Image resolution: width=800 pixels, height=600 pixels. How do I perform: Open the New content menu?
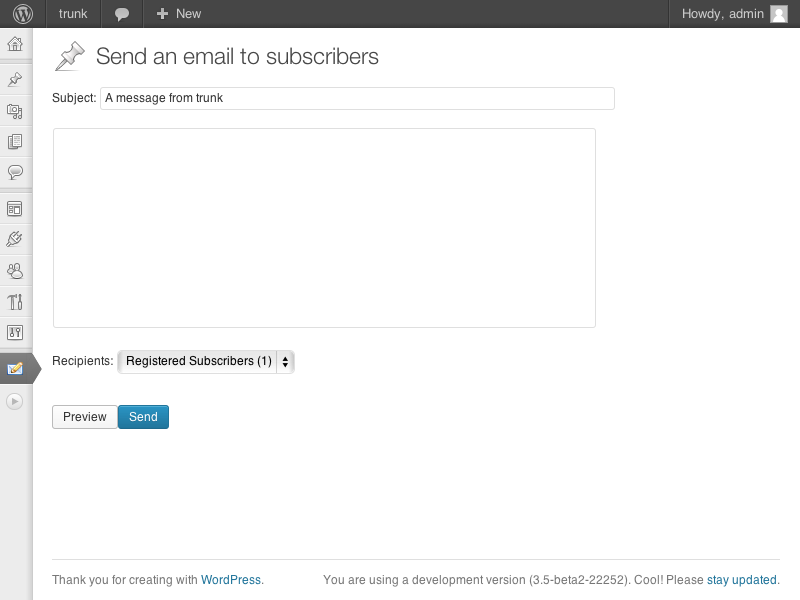coord(179,14)
